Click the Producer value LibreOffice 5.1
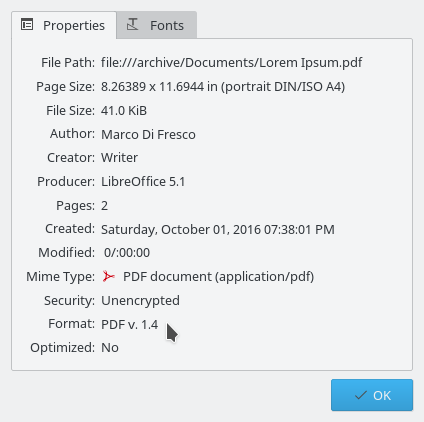The image size is (424, 422). pos(143,182)
